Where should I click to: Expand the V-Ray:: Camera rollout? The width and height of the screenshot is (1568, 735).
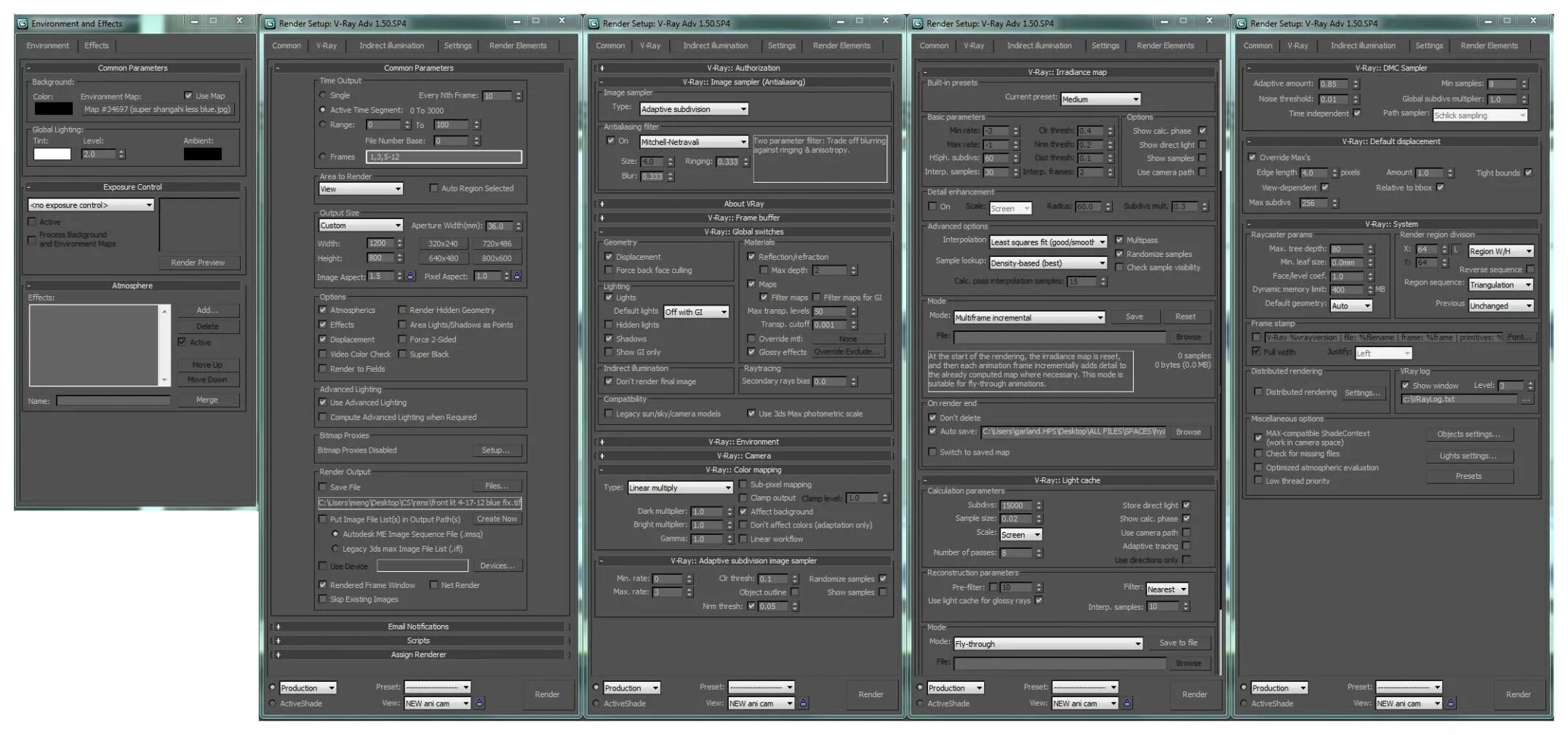(x=743, y=456)
